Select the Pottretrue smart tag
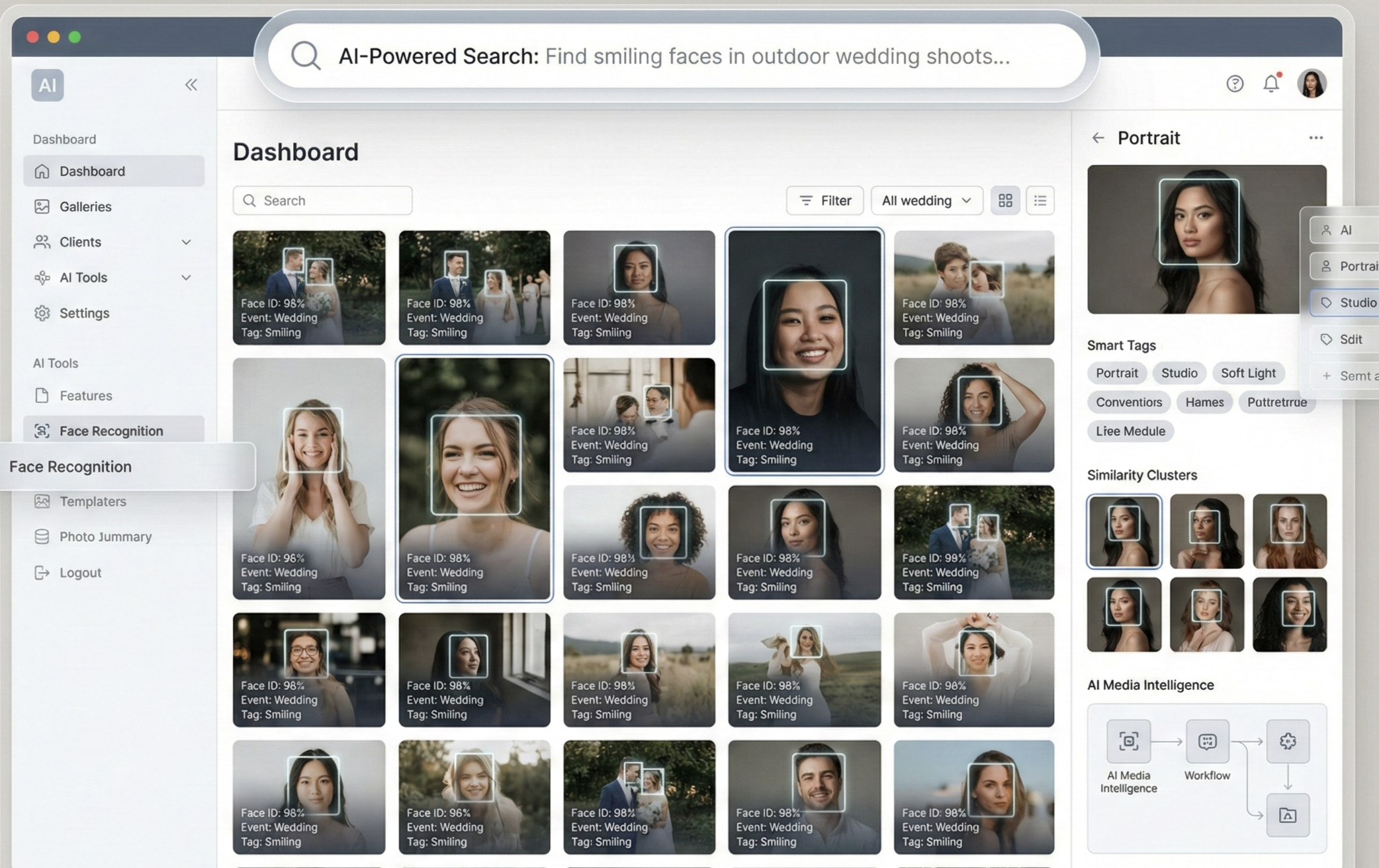 [x=1276, y=402]
